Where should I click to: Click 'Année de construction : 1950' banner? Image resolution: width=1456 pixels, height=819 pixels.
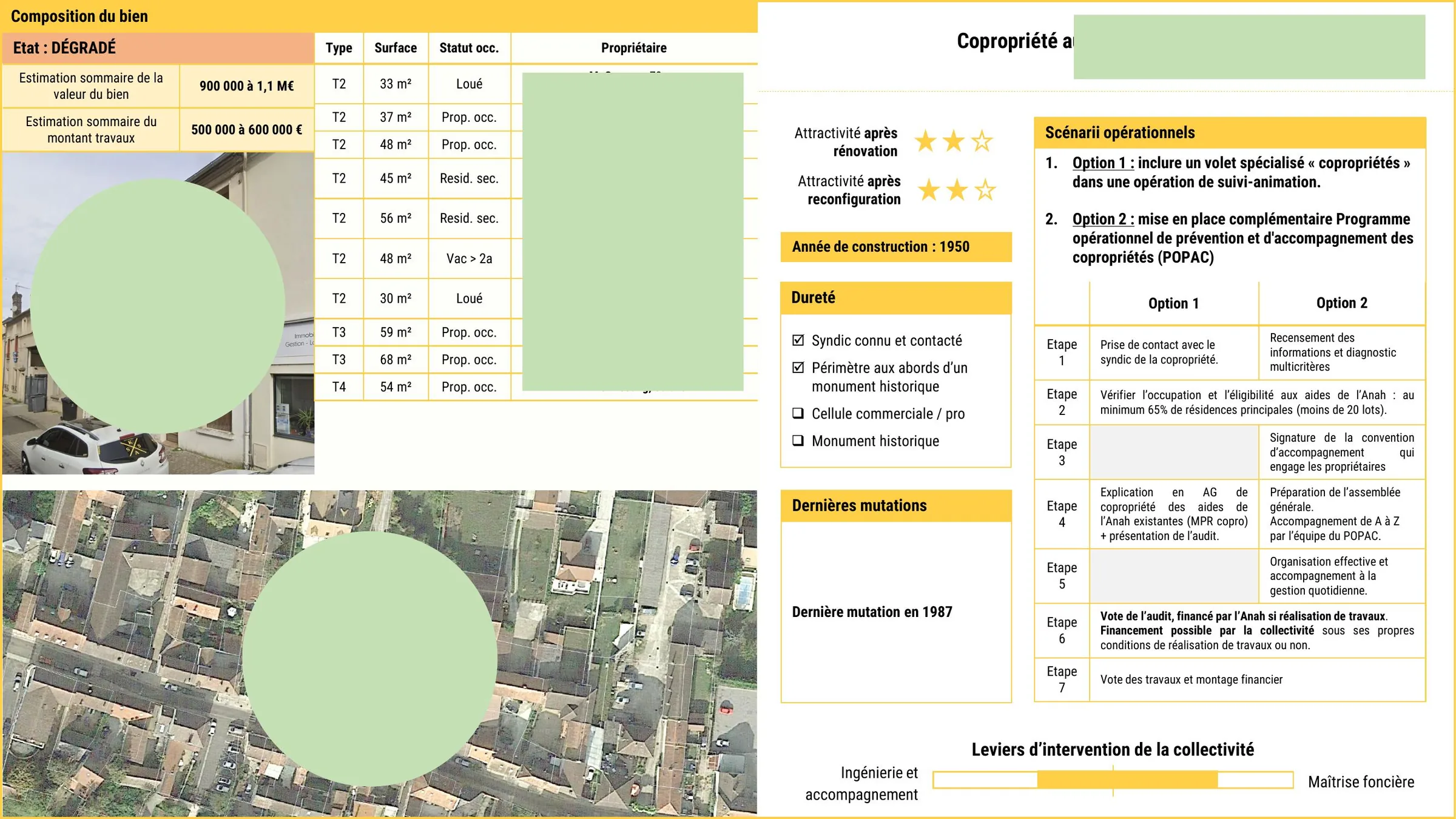(x=895, y=247)
